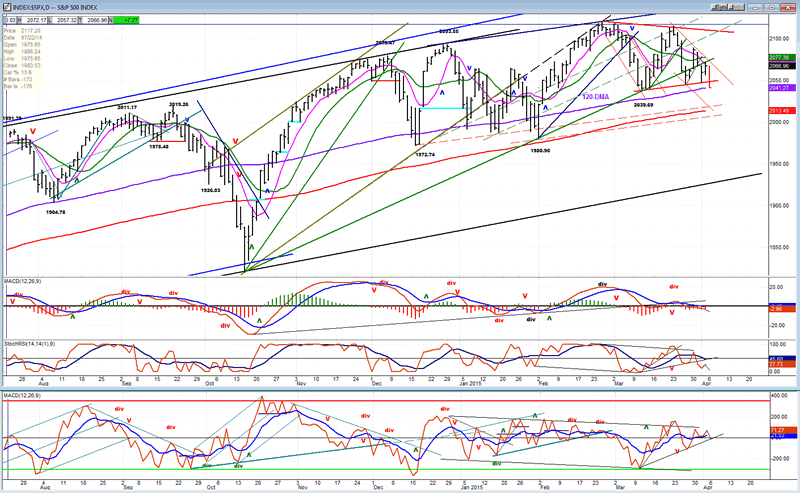800x493 pixels.
Task: Click the black 2066.96 last price label on the axis
Action: tap(781, 65)
